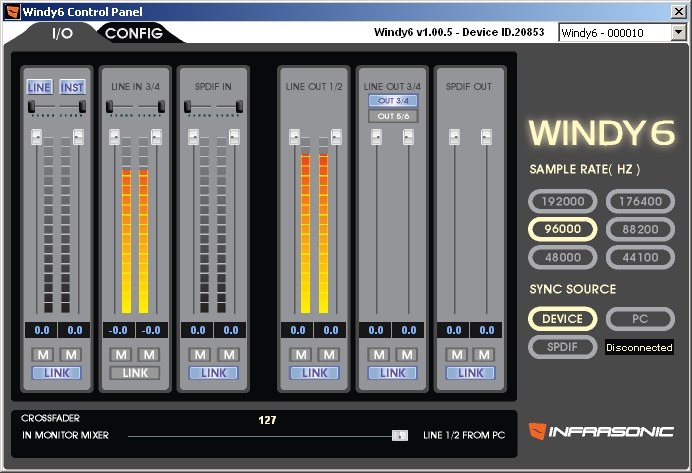Viewport: 692px width, 473px height.
Task: Toggle LINK on the LINE/INST strip
Action: tap(56, 373)
